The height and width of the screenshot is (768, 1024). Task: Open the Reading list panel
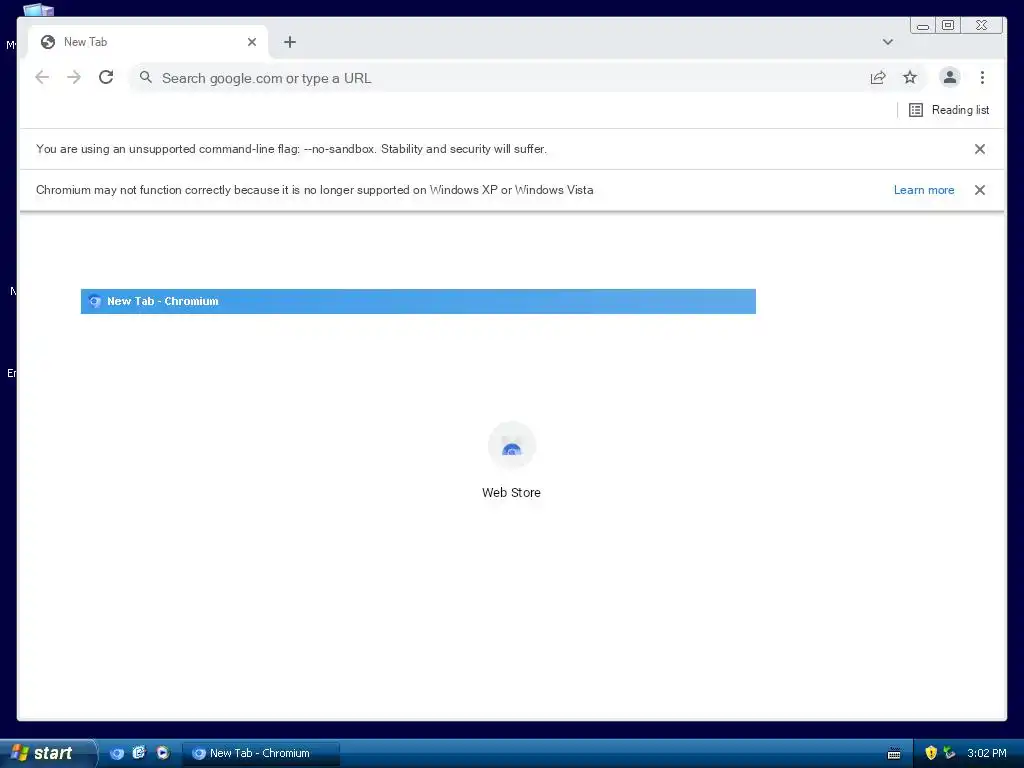tap(949, 110)
